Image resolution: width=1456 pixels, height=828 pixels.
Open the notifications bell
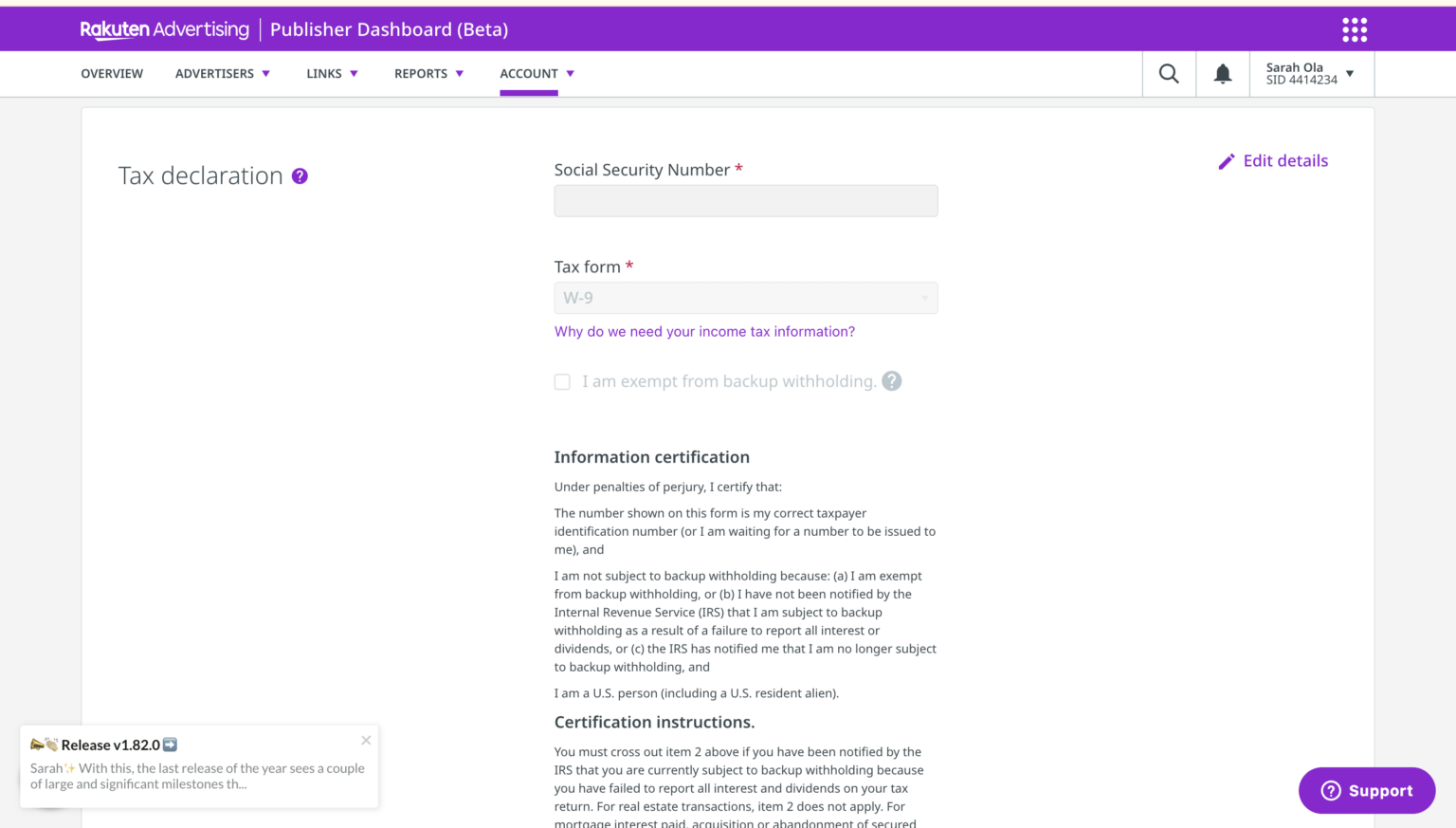[1223, 74]
